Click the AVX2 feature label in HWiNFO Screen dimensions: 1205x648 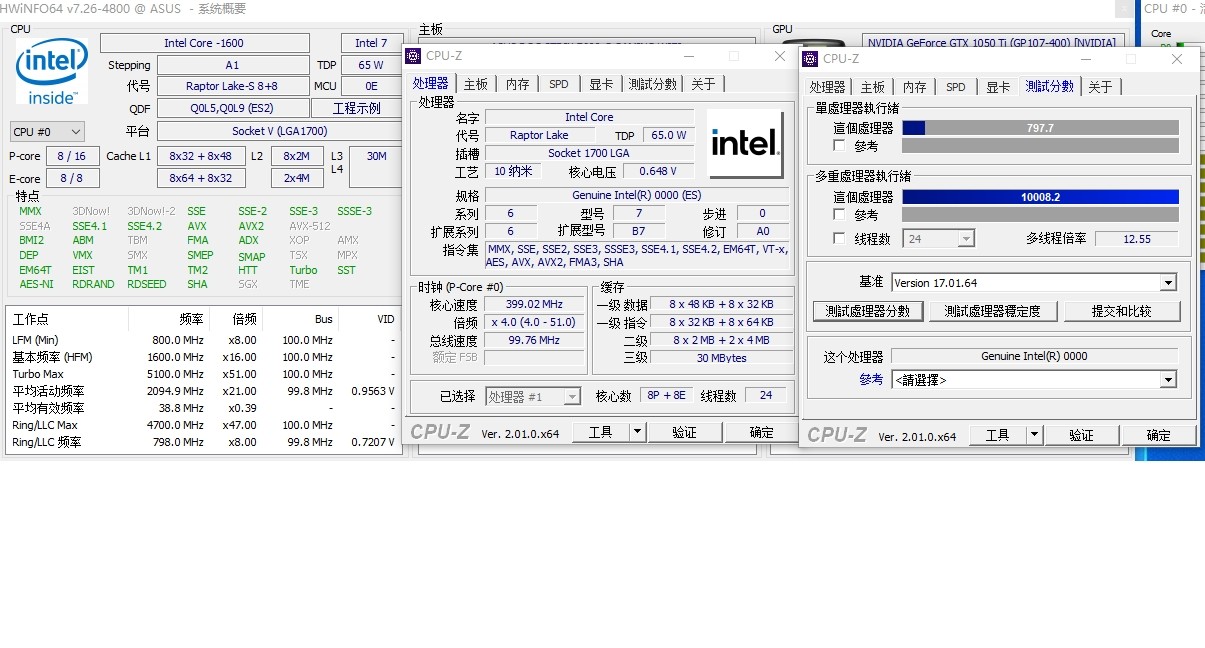coord(251,226)
